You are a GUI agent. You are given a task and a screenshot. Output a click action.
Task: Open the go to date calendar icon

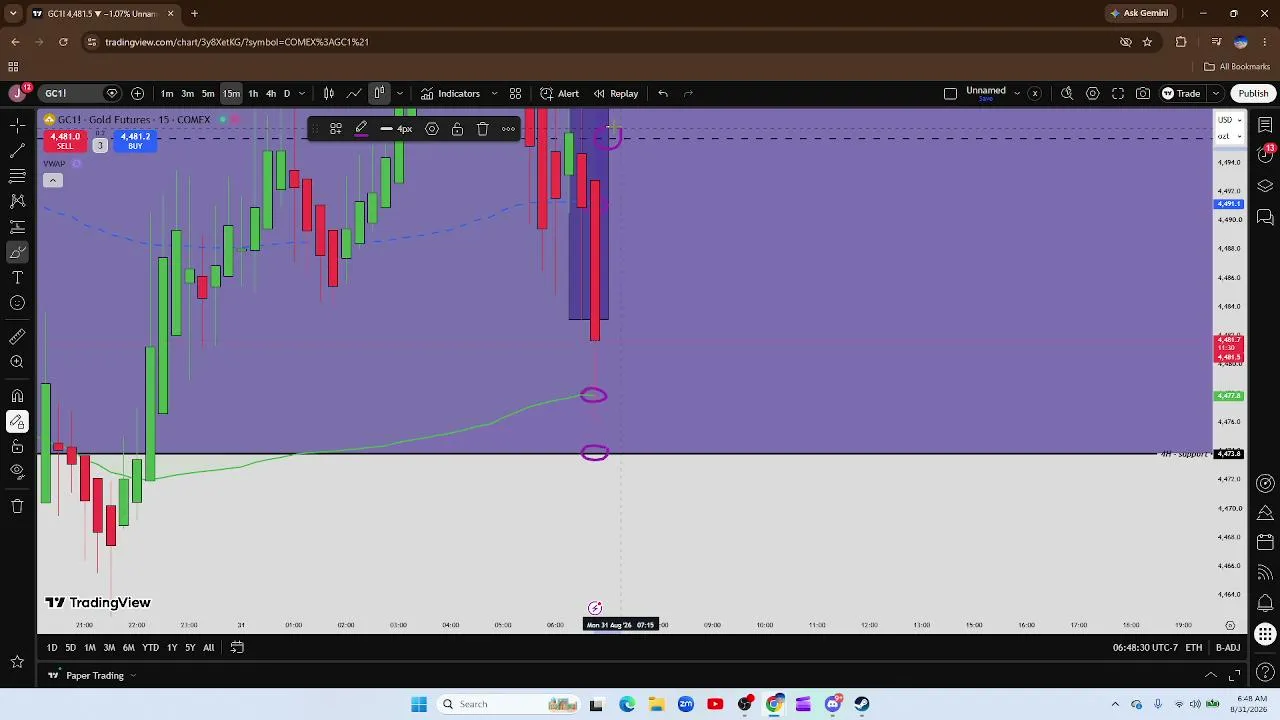pos(237,647)
